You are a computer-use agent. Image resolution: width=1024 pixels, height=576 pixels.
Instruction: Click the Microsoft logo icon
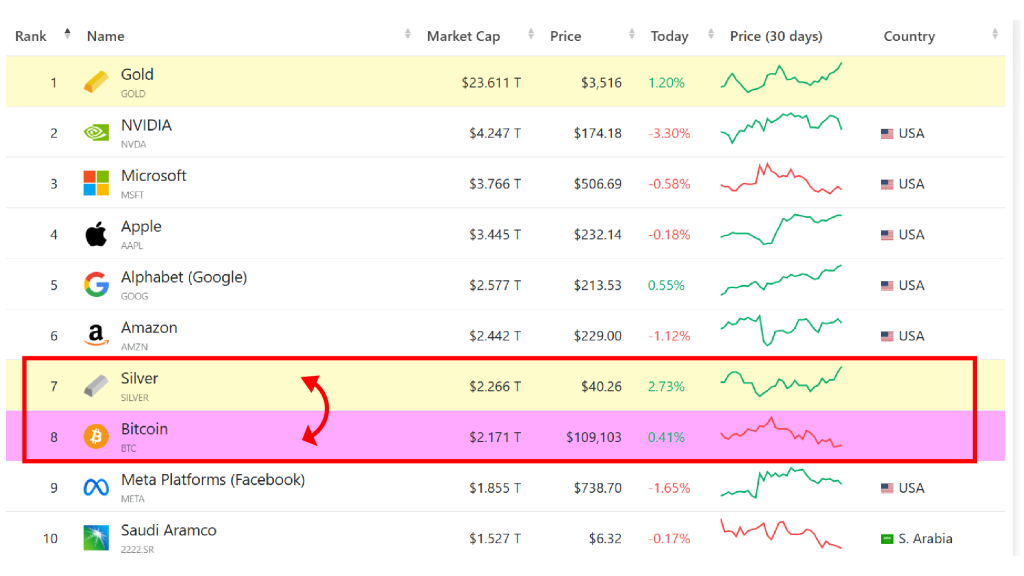click(96, 184)
